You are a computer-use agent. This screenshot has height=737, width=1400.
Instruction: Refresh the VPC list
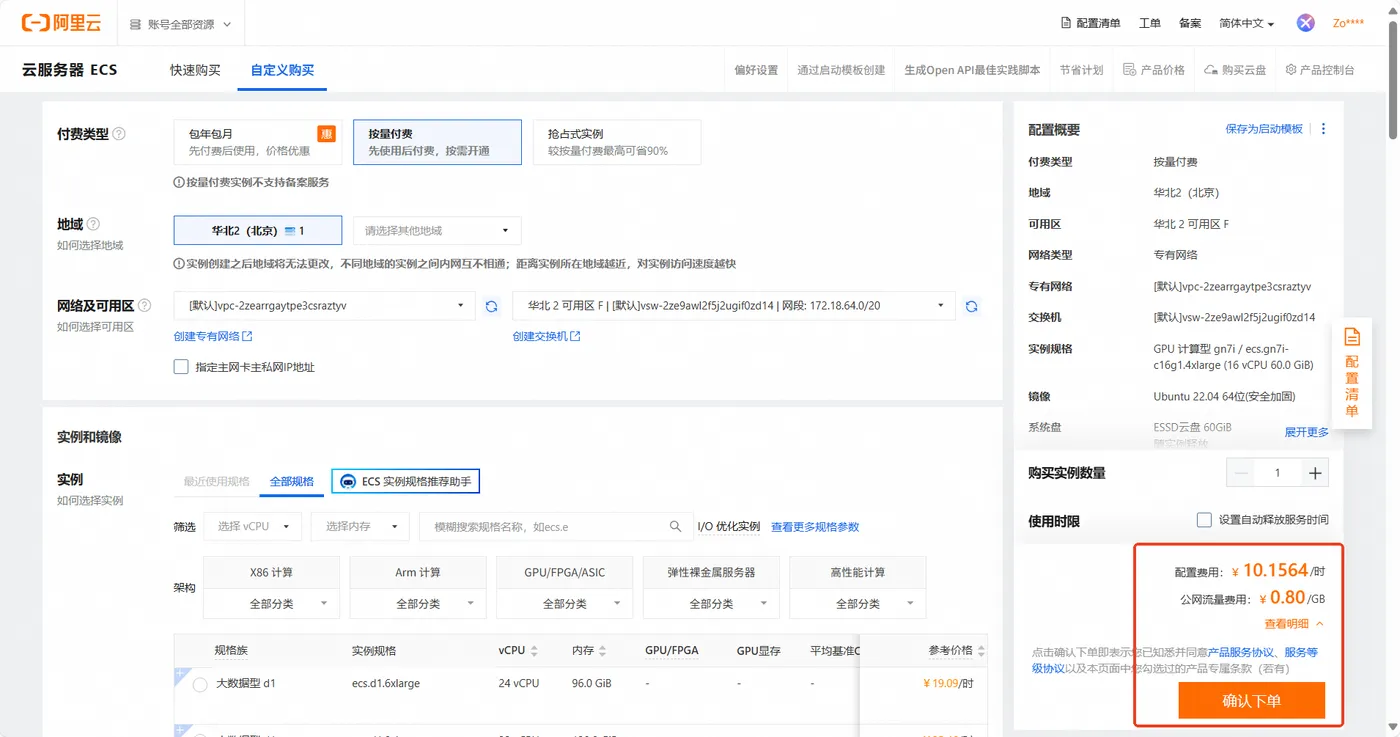click(491, 306)
